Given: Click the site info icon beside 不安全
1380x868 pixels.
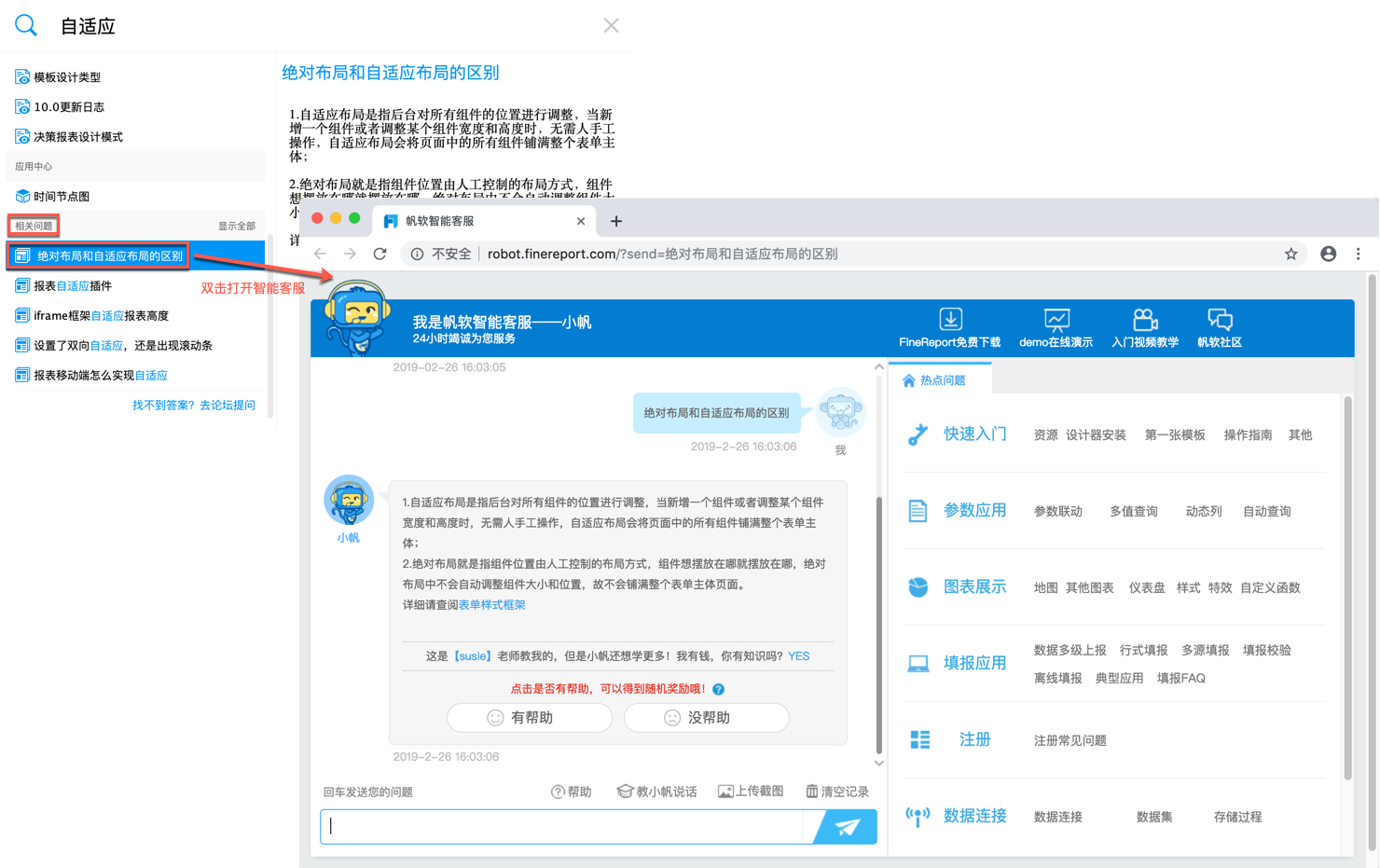Looking at the screenshot, I should [x=418, y=254].
